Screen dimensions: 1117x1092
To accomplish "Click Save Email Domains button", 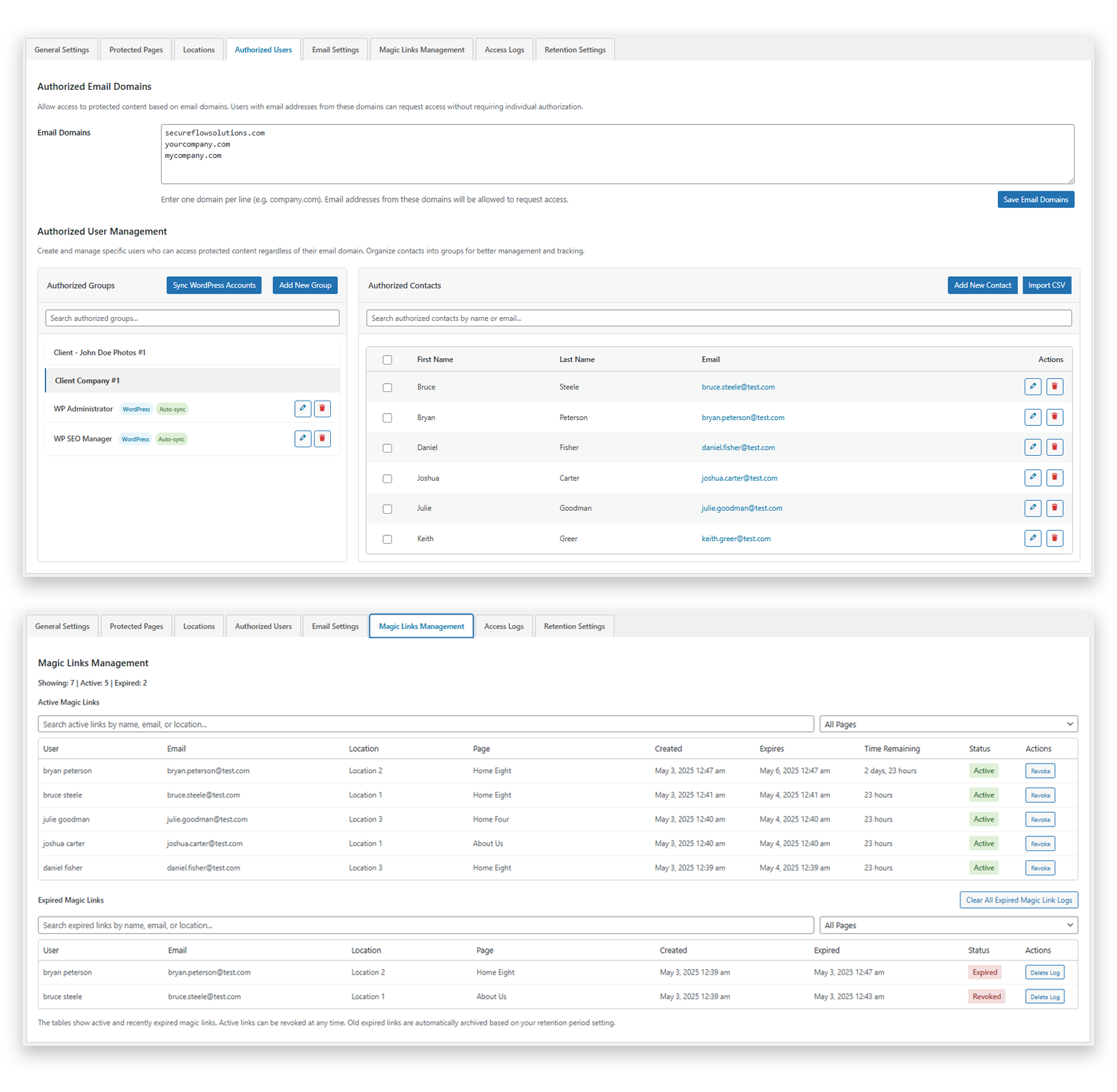I will pyautogui.click(x=1036, y=200).
